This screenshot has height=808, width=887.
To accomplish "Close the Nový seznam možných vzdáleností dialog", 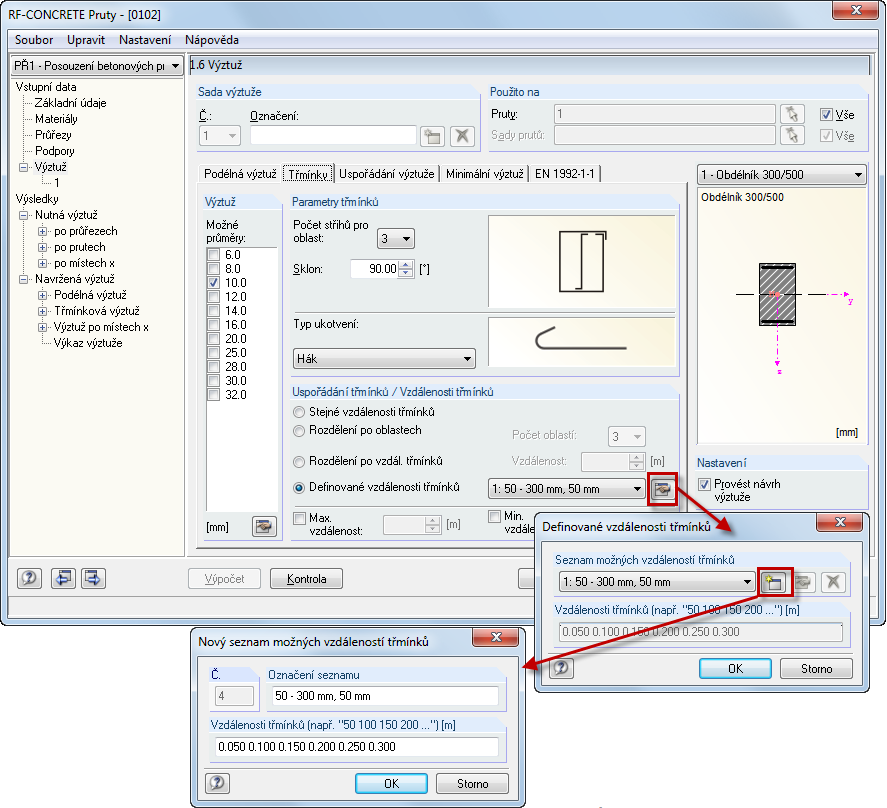I will pyautogui.click(x=496, y=637).
